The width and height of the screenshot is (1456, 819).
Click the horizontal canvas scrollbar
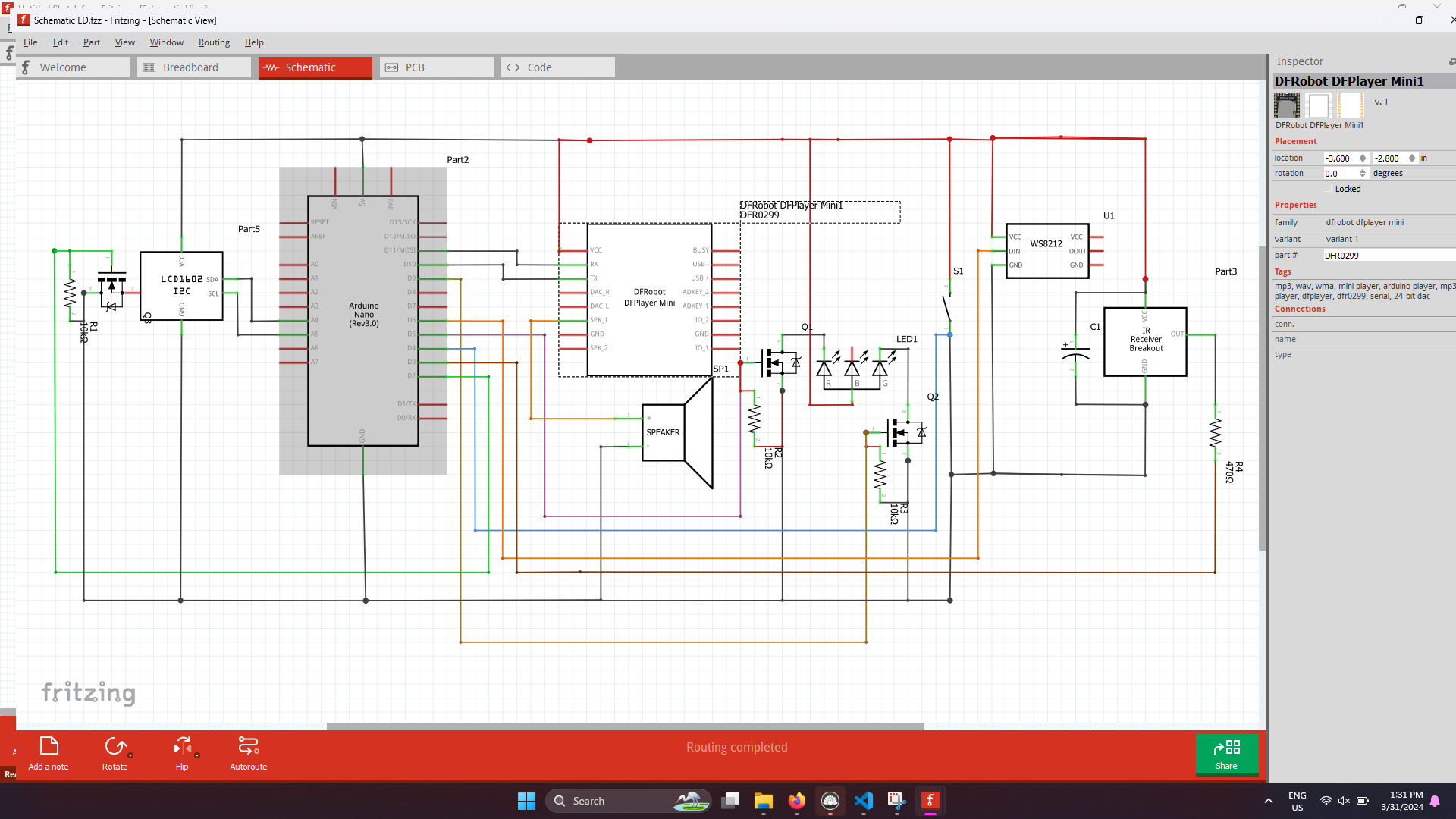[625, 726]
